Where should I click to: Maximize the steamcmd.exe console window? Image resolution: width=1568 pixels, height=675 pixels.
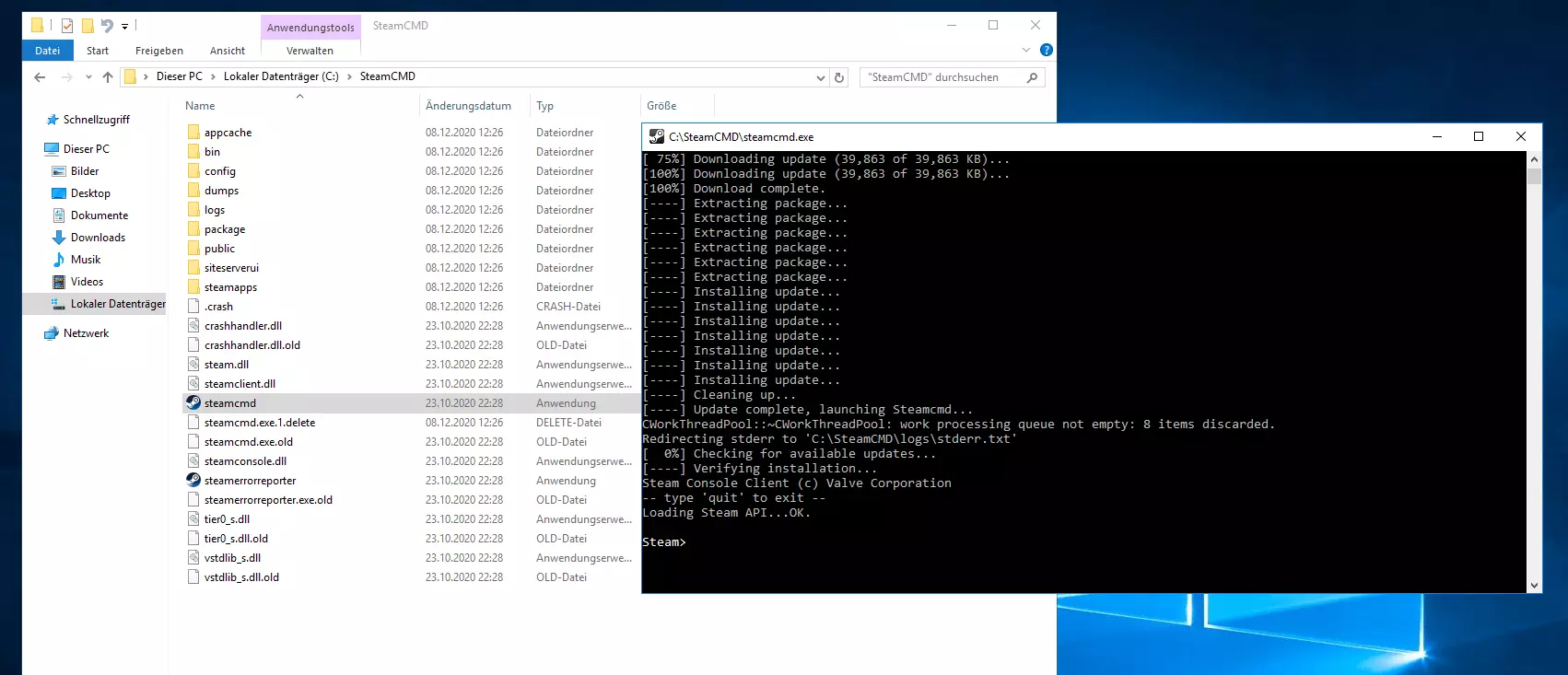1479,136
